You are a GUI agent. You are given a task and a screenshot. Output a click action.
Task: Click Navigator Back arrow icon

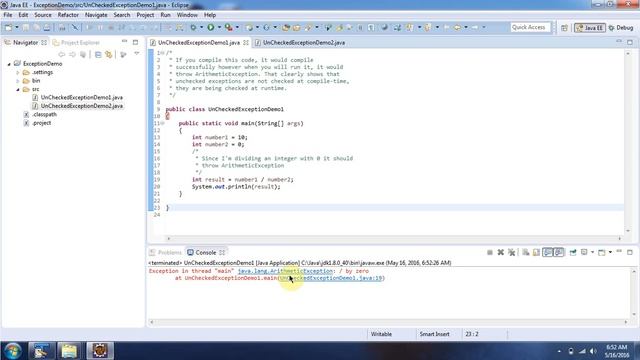(x=62, y=54)
